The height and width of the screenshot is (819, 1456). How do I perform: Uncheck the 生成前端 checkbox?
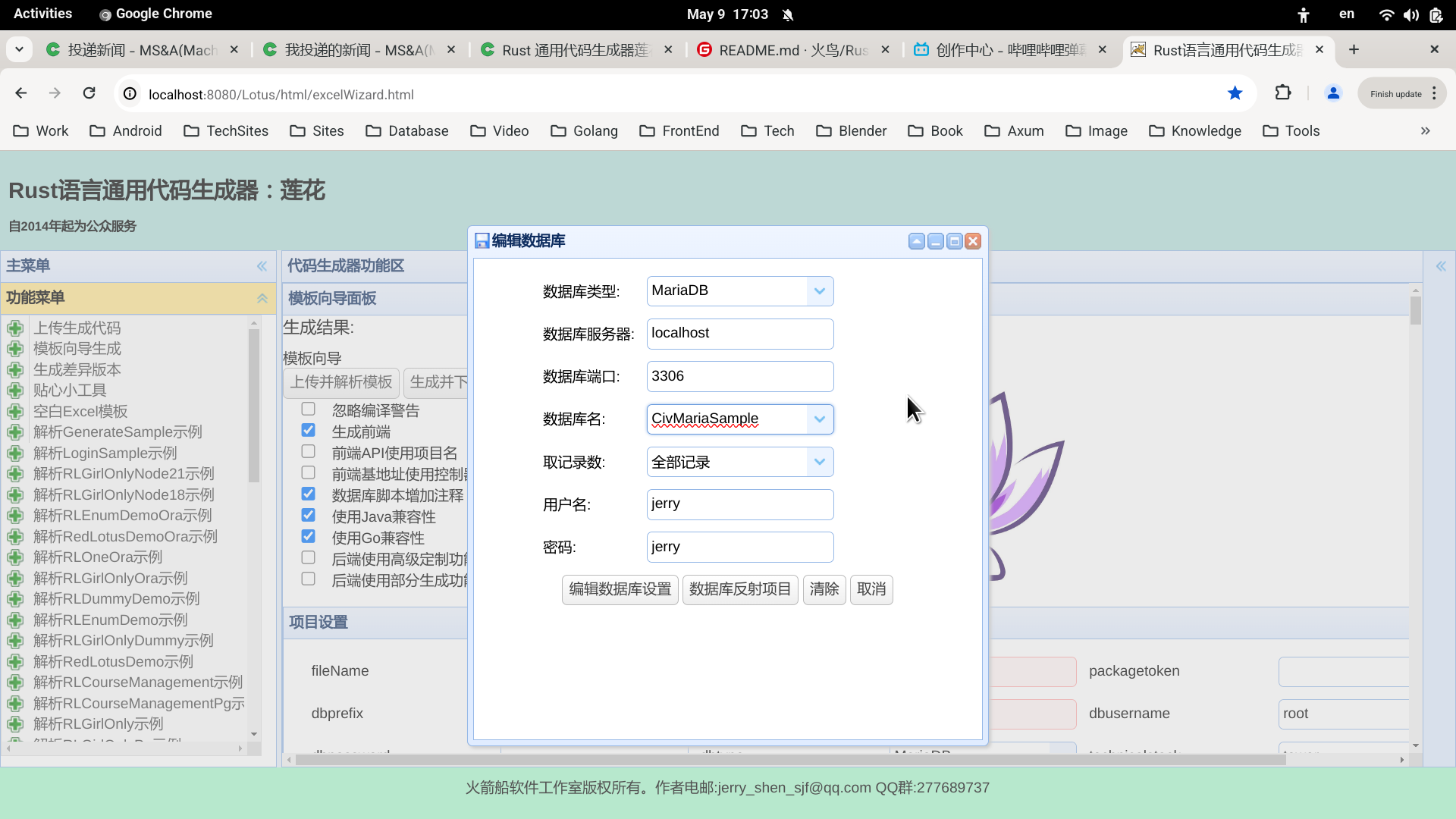(308, 429)
